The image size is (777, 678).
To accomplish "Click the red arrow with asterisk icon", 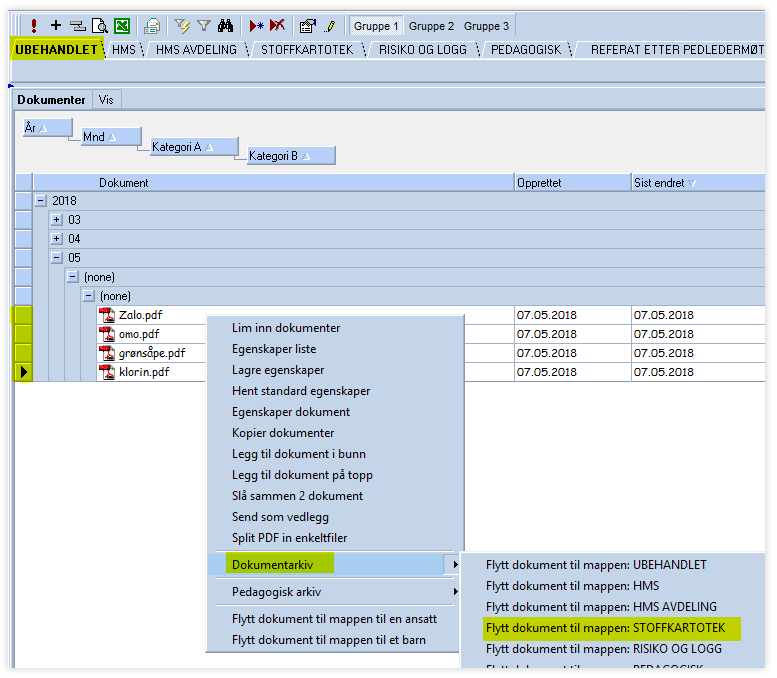I will pyautogui.click(x=256, y=25).
